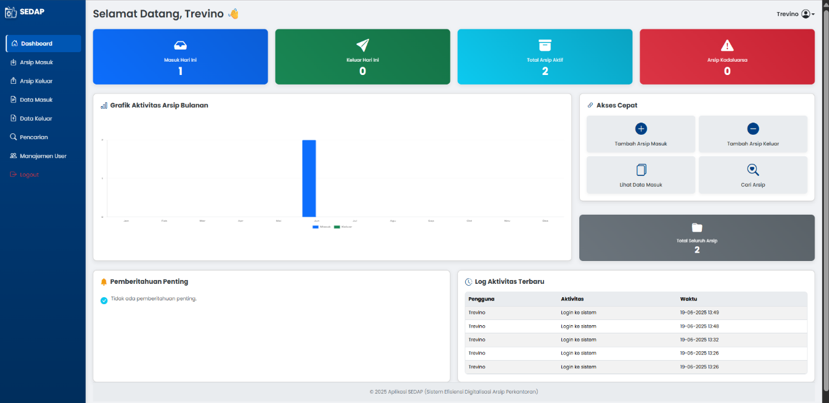Open the Trevino user dropdown
This screenshot has height=403, width=829.
[x=796, y=14]
